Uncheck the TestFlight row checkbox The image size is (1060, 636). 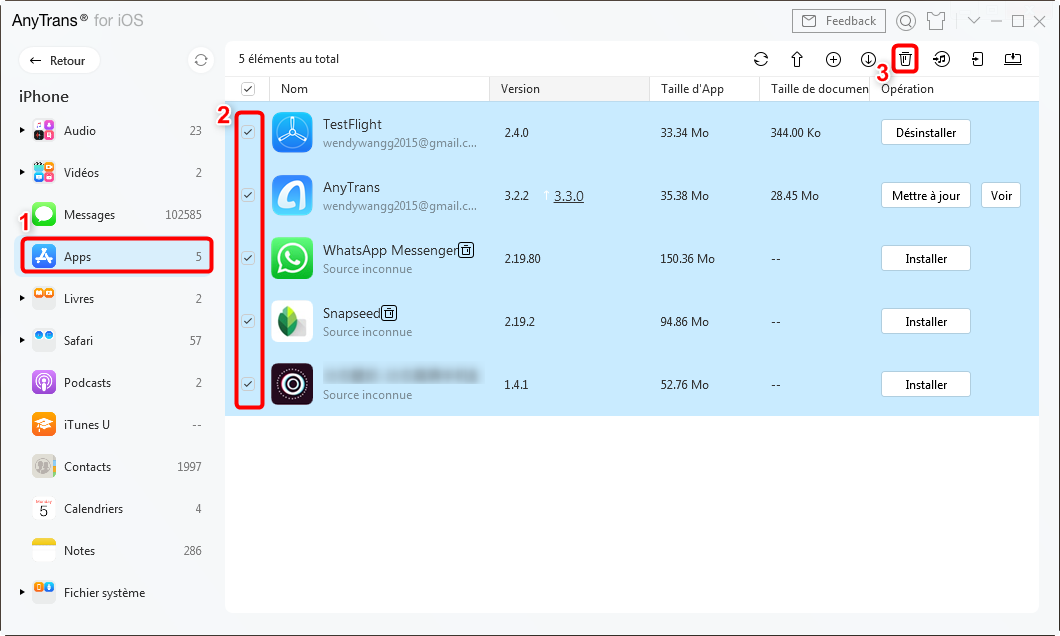coord(248,132)
